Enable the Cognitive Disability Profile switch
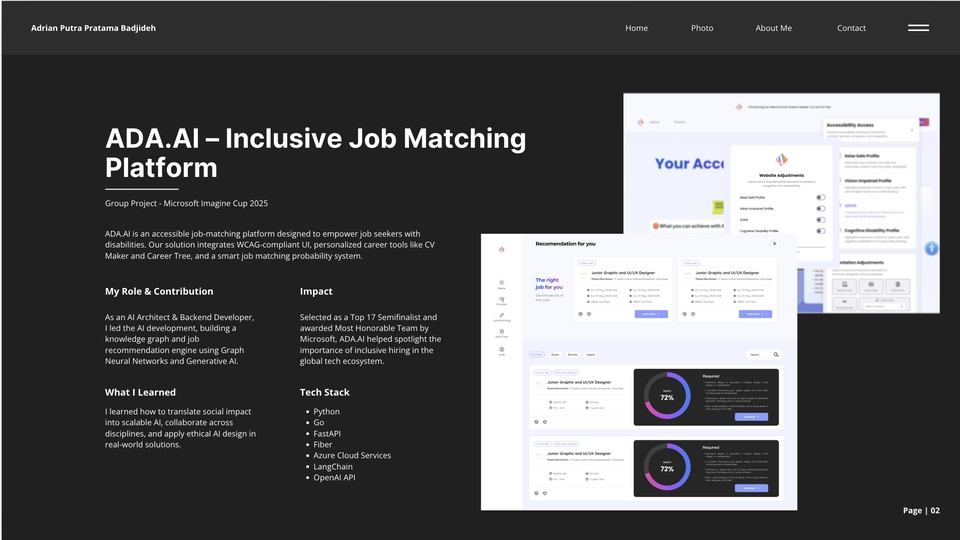This screenshot has width=960, height=540. 820,231
